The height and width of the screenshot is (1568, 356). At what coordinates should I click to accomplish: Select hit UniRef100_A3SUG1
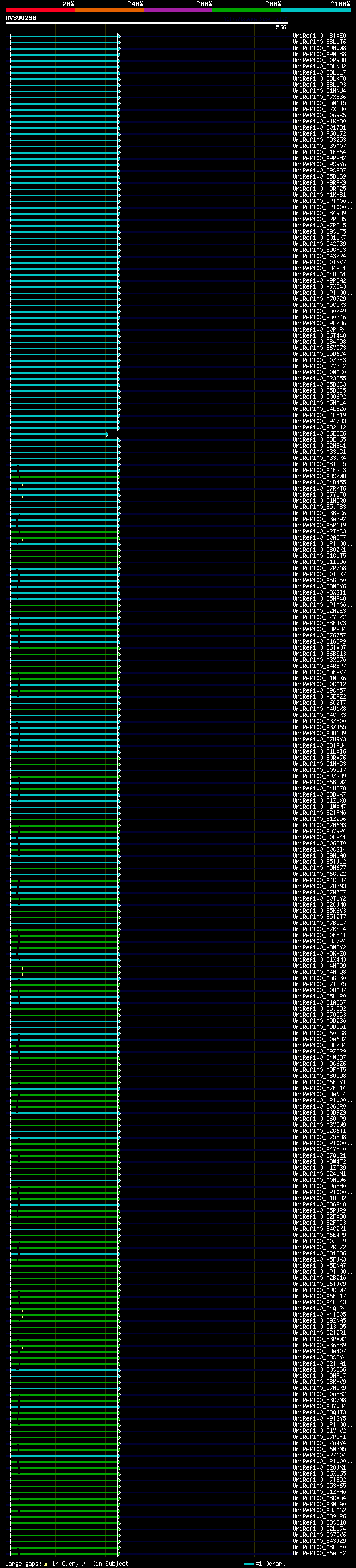(319, 452)
